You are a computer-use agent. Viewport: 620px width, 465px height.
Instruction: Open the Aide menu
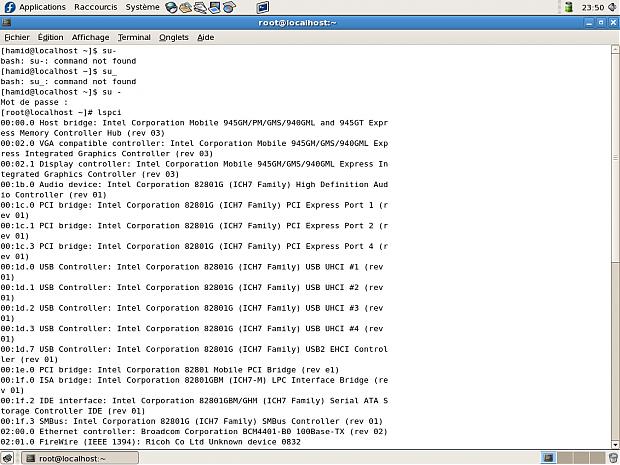pos(206,37)
